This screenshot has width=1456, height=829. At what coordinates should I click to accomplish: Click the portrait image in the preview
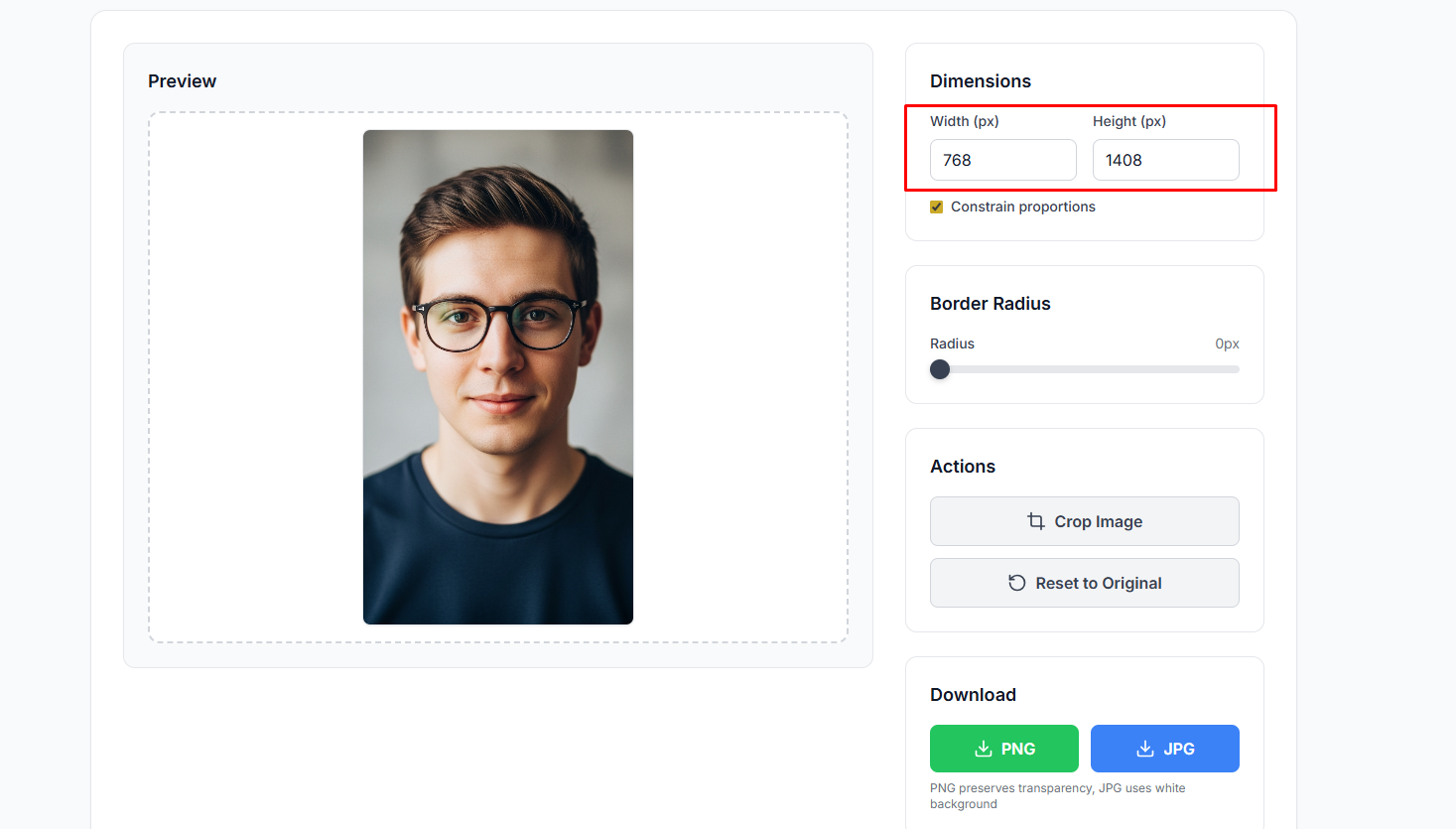[x=498, y=377]
